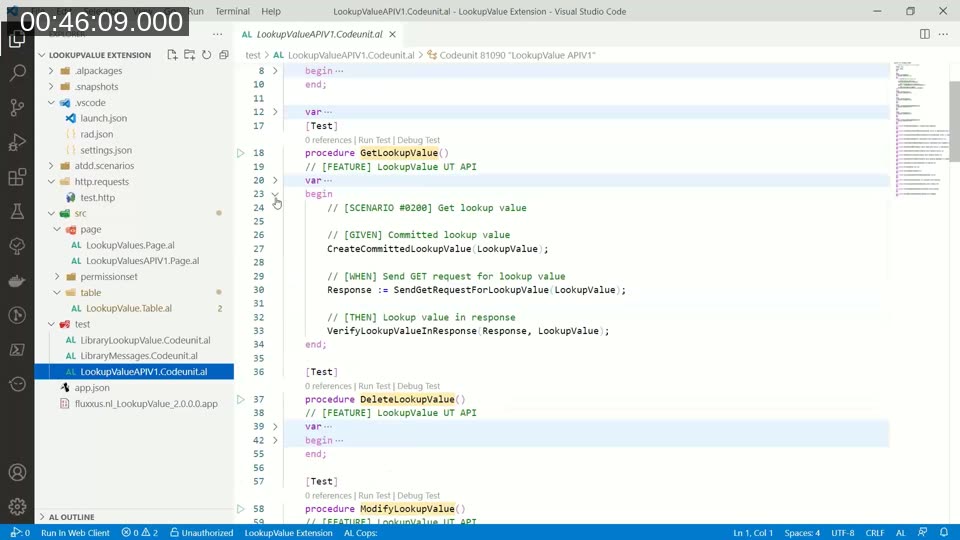Open the Testing beaker view

(x=17, y=211)
